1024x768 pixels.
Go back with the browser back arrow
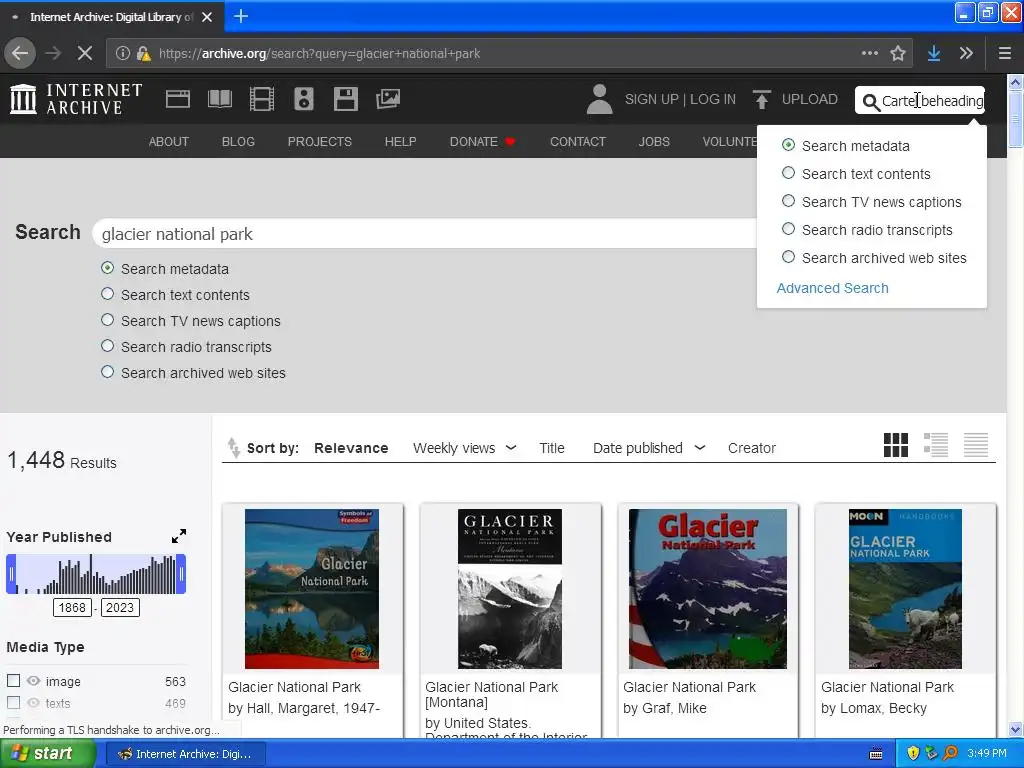[20, 54]
